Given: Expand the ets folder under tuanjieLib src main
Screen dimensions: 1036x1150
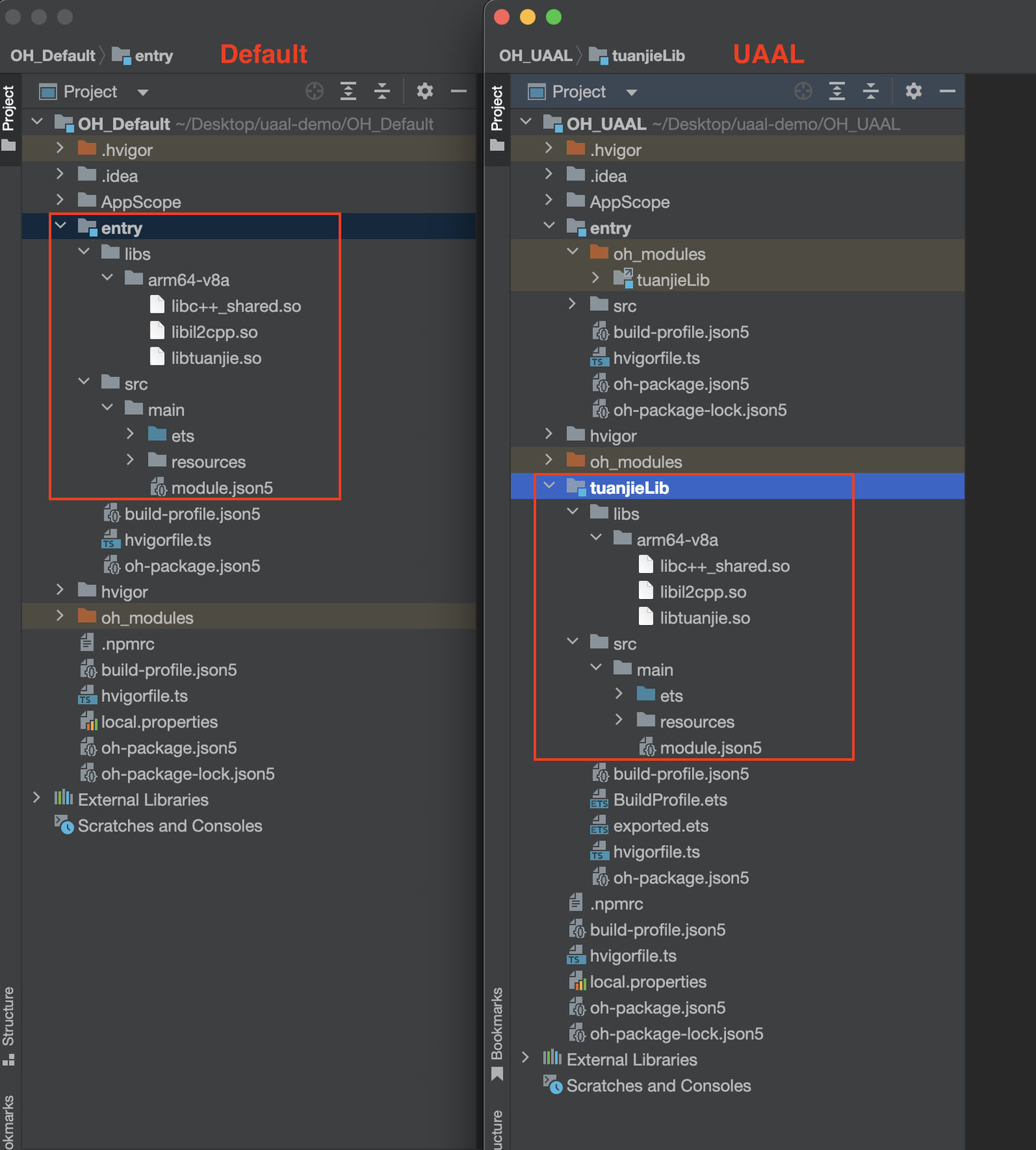Looking at the screenshot, I should (x=619, y=695).
